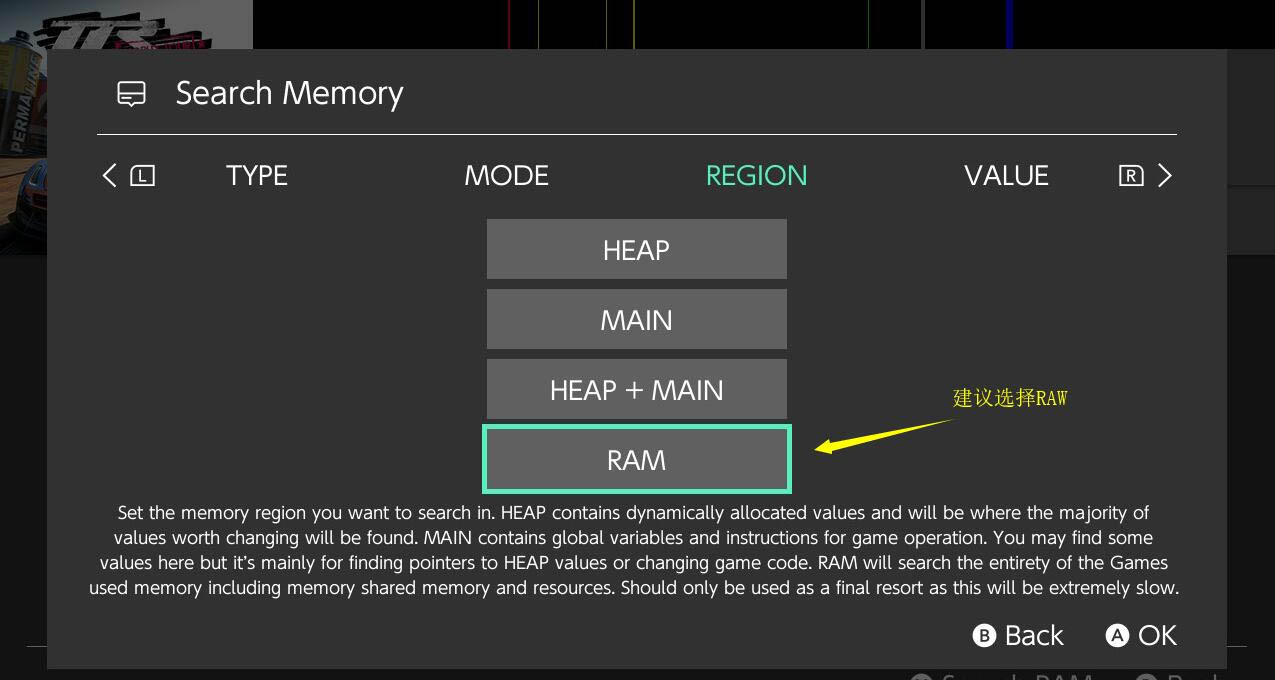Click the L shoulder button icon

(143, 176)
